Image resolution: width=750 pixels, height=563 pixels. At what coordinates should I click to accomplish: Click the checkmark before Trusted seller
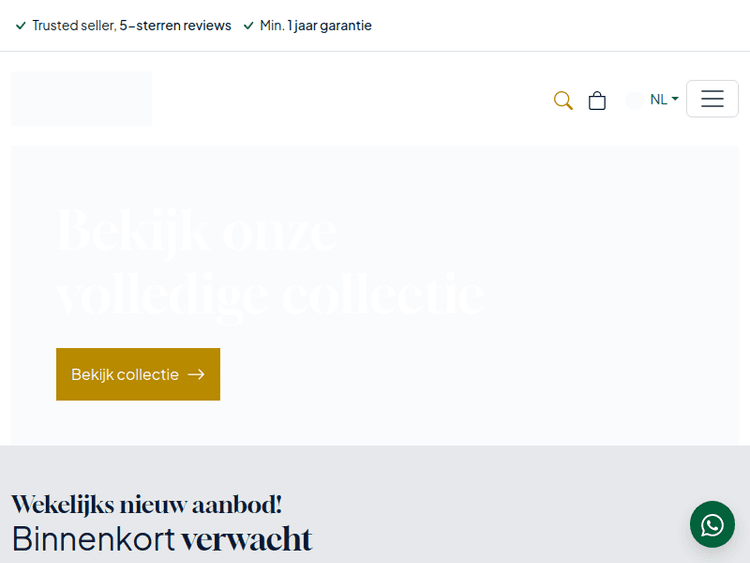point(21,26)
